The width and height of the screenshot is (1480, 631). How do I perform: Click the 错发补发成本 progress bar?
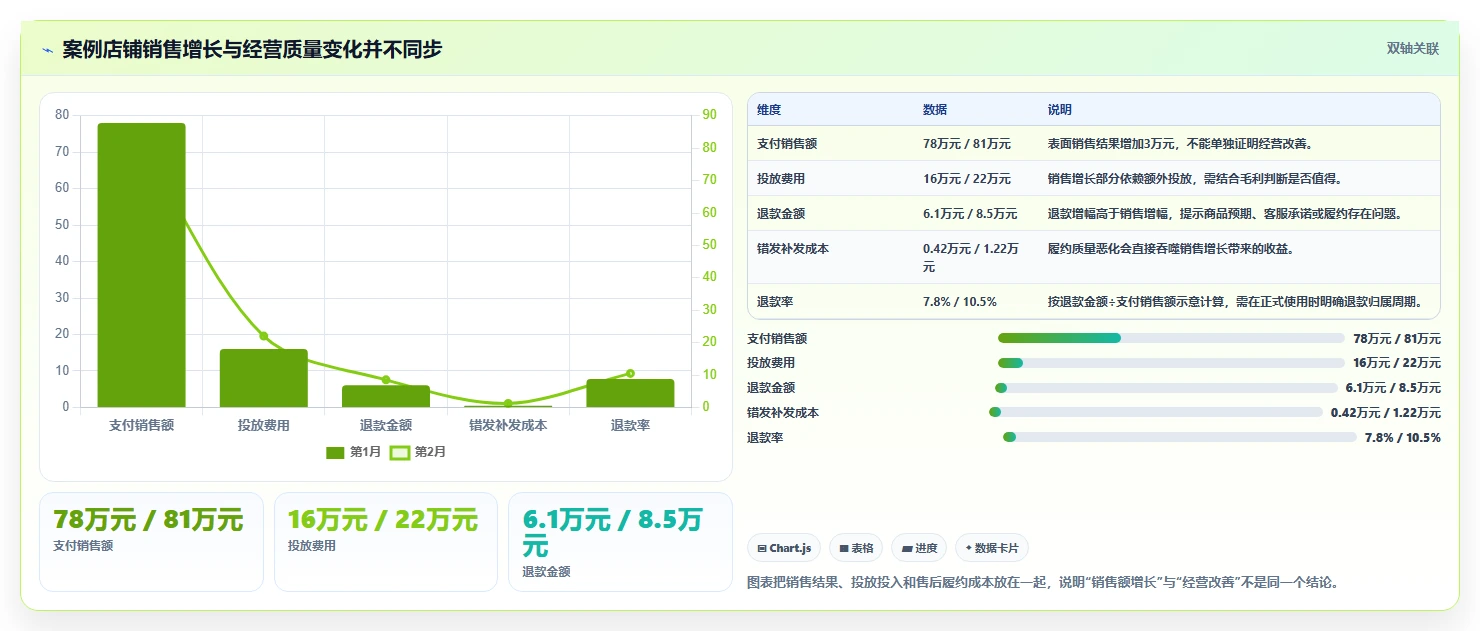point(1156,412)
